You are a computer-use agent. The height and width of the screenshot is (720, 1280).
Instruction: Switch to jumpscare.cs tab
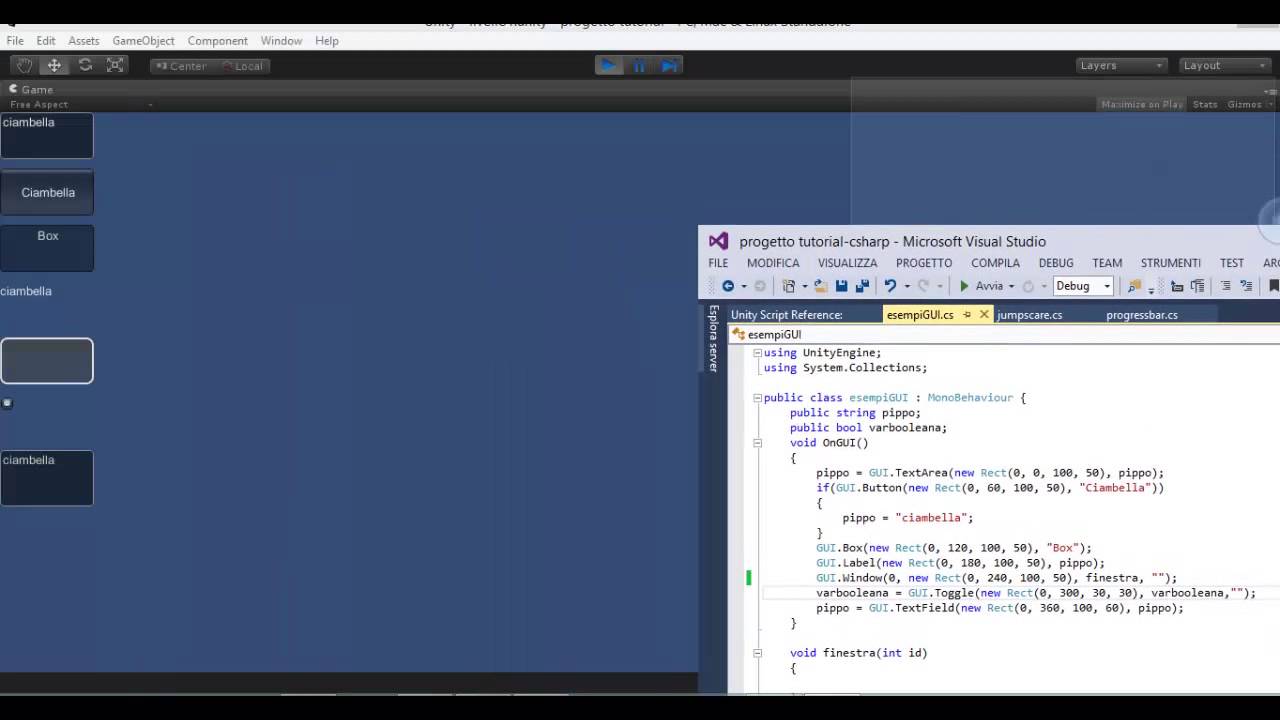point(1029,315)
